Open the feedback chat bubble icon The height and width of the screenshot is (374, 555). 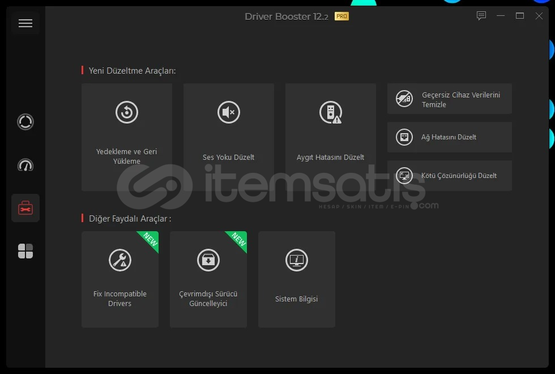pos(481,16)
